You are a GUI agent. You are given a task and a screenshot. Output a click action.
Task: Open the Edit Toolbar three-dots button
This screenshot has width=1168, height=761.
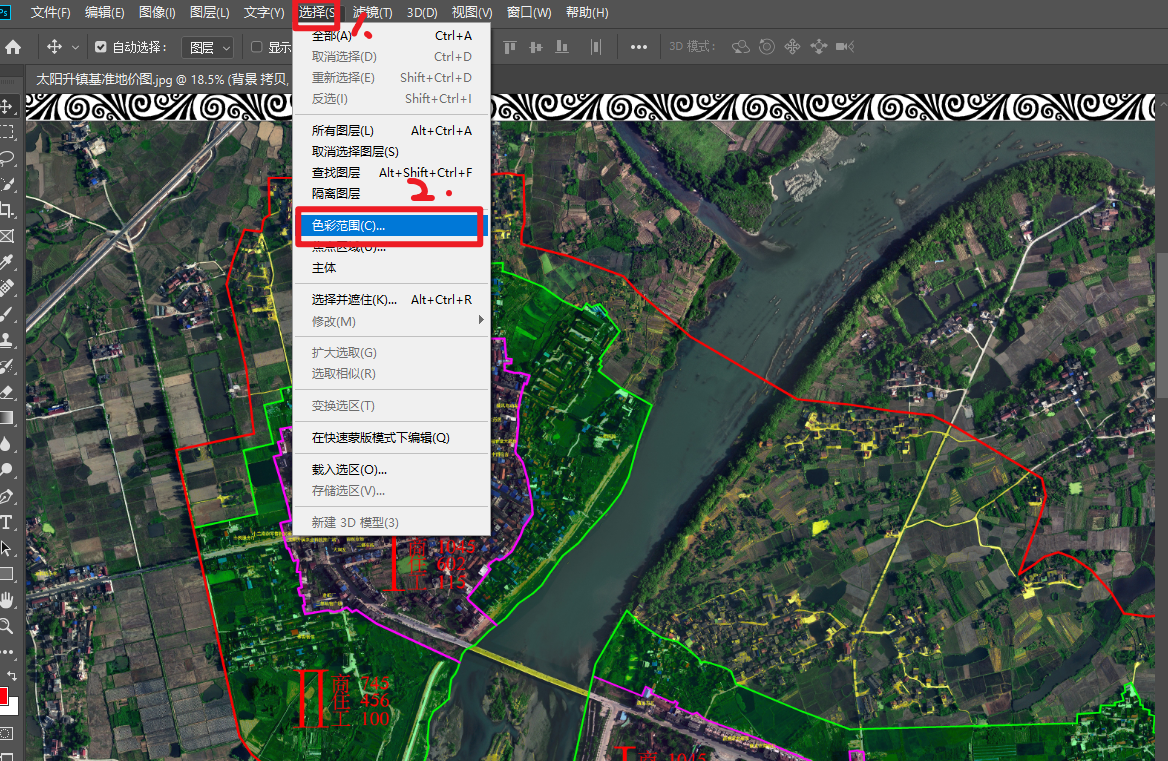7,652
